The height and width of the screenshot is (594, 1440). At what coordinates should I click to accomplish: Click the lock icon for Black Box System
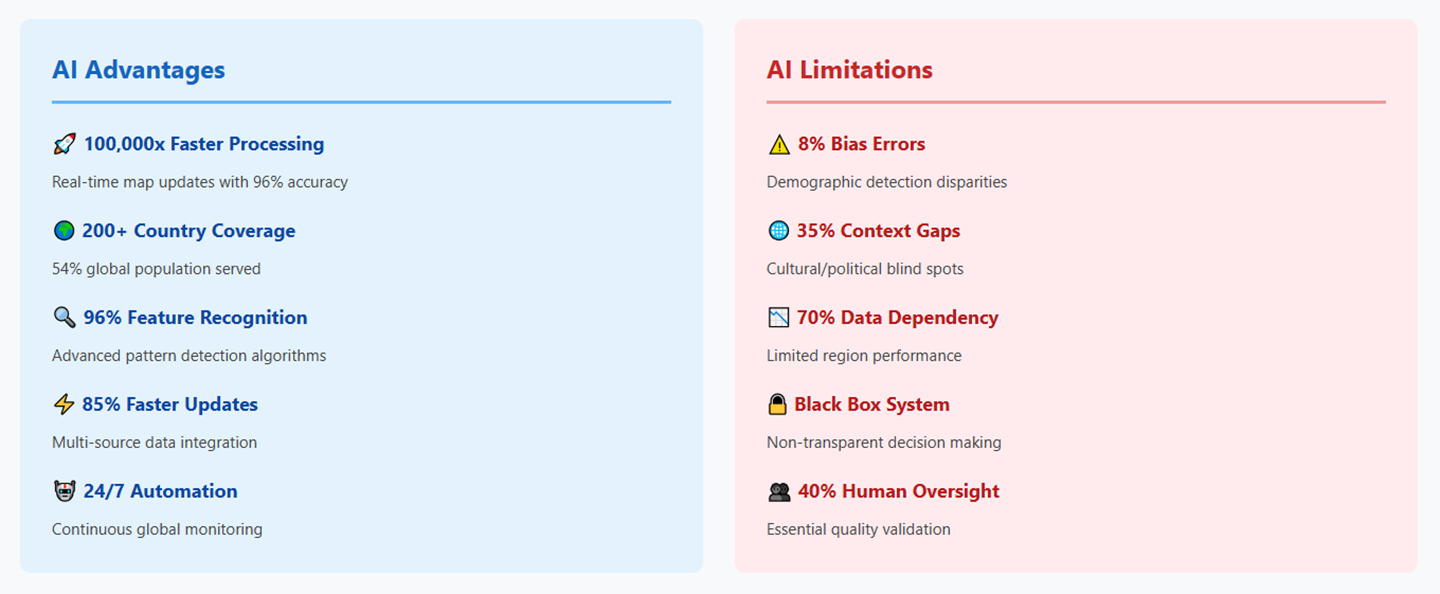click(777, 405)
